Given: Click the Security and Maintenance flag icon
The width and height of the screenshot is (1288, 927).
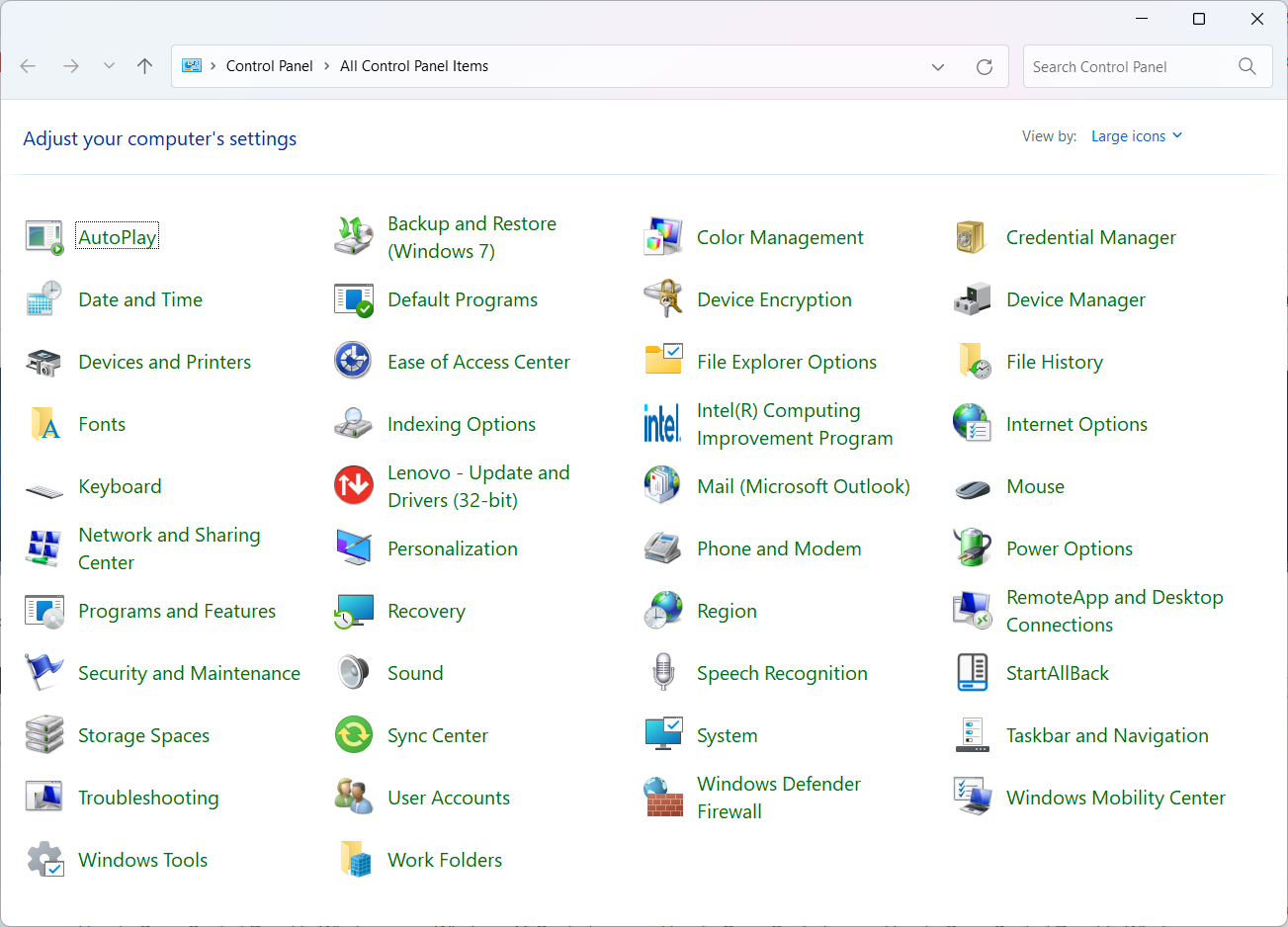Looking at the screenshot, I should click(x=43, y=673).
